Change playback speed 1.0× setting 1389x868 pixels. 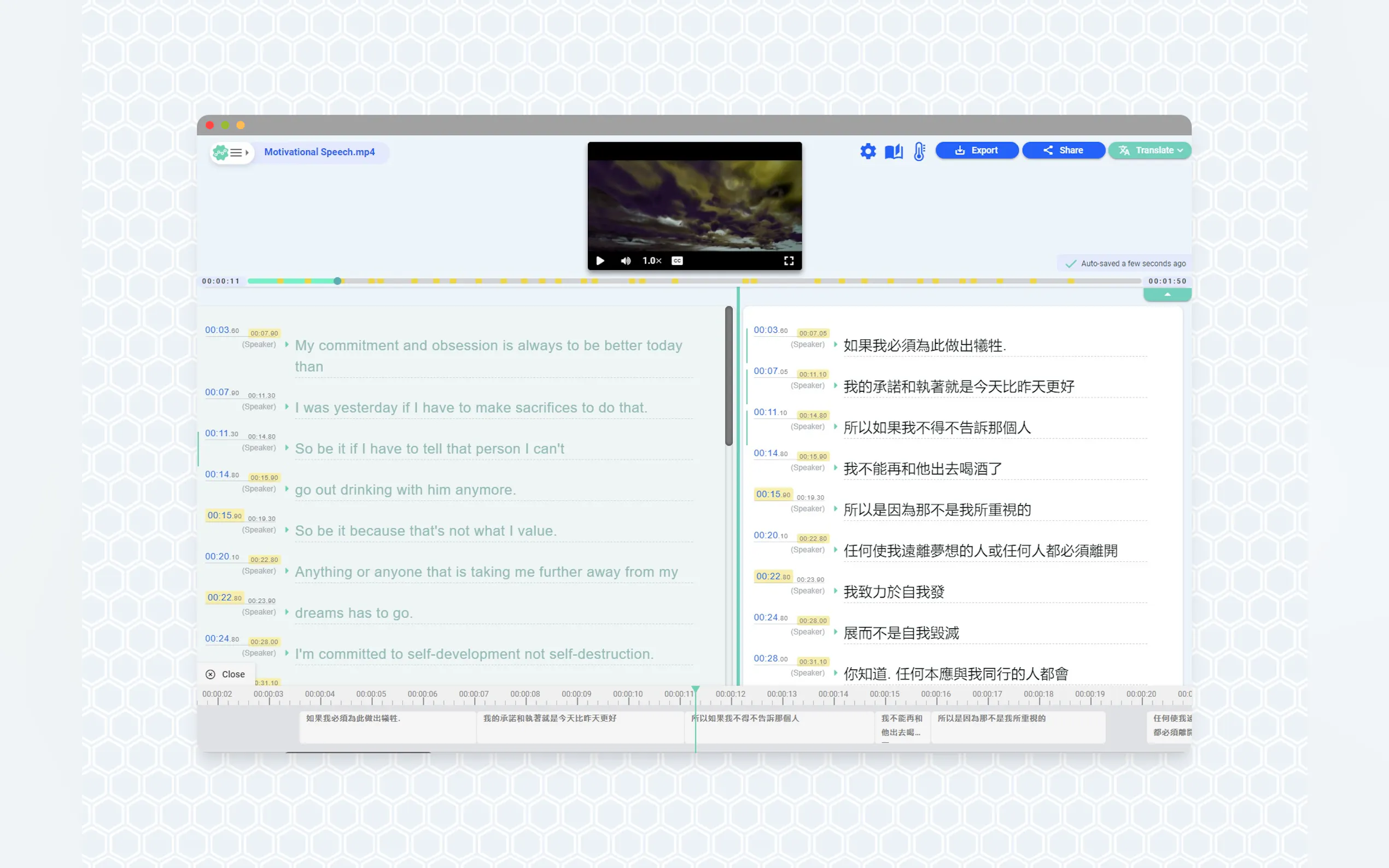(x=651, y=261)
